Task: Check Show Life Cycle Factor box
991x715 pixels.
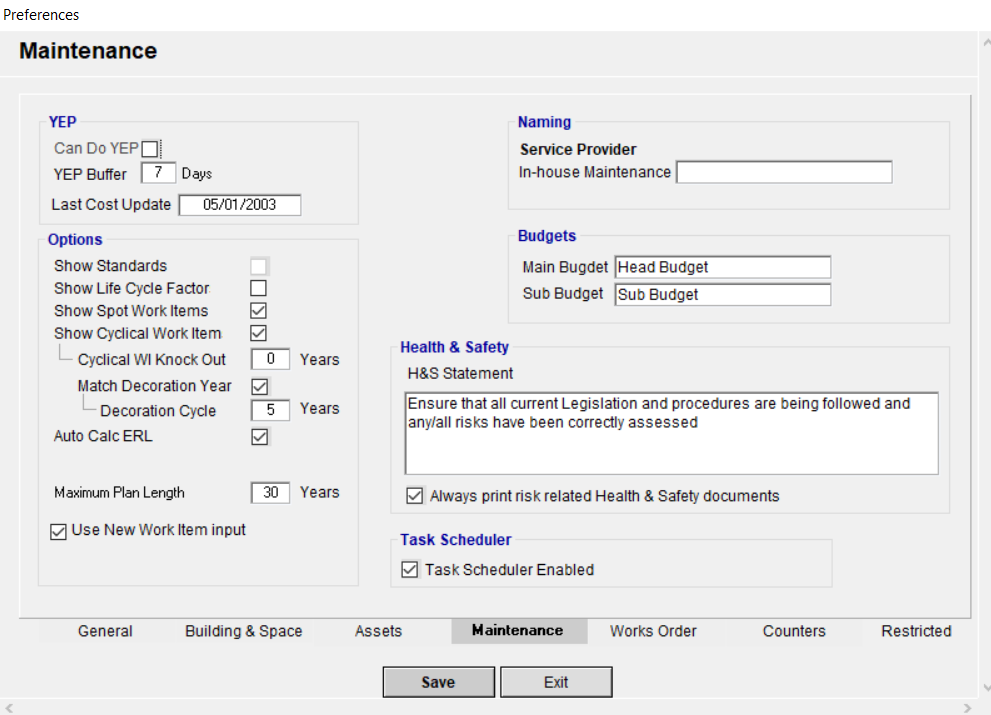Action: 258,288
